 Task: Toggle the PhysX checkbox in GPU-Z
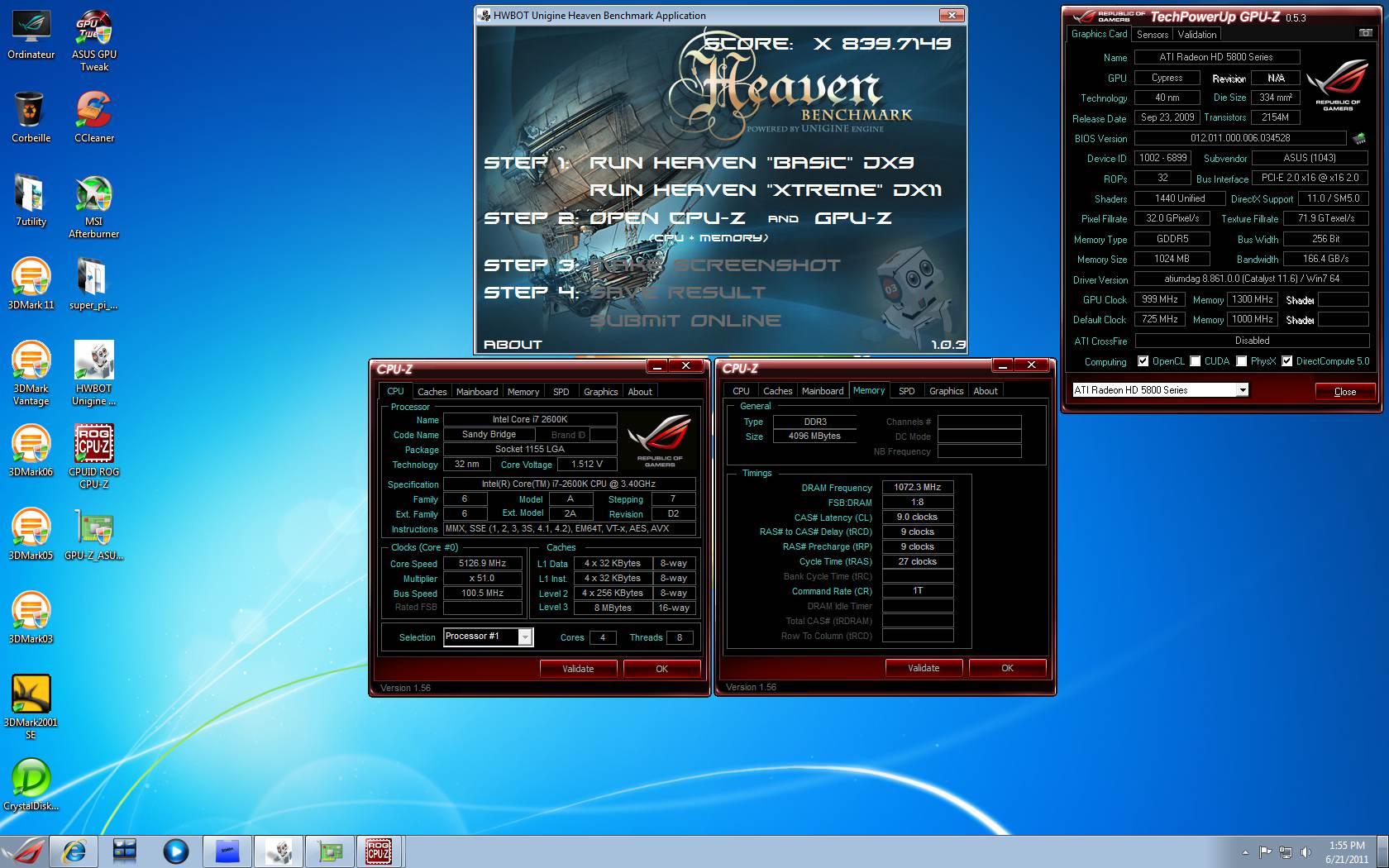[x=1241, y=361]
